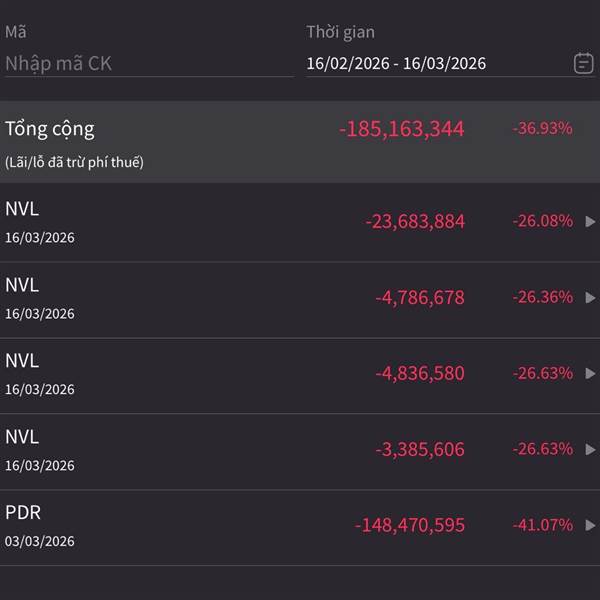
Task: Click the -41.07% percentage for PDR
Action: coord(542,525)
